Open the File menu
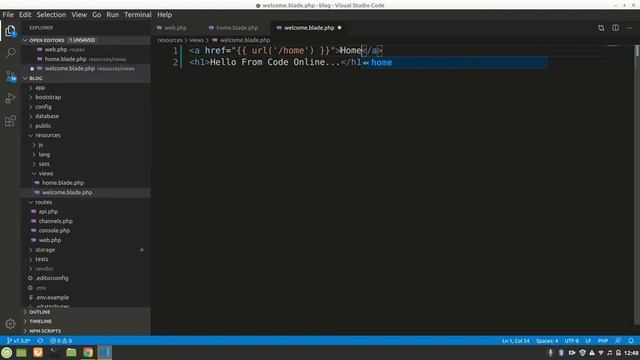 coord(8,15)
